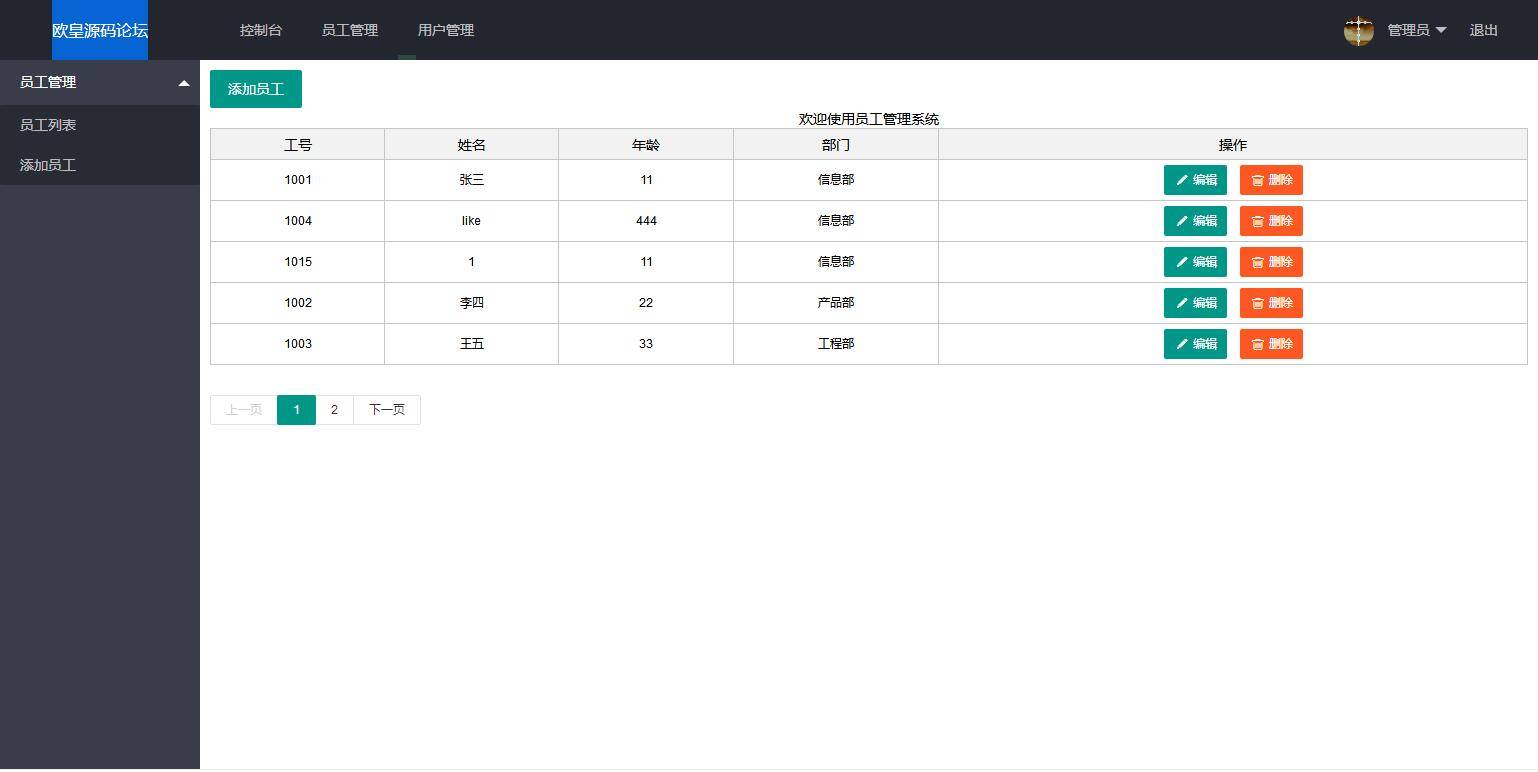The image size is (1538, 772).
Task: Select 添加员工 in the left sidebar
Action: click(x=48, y=165)
